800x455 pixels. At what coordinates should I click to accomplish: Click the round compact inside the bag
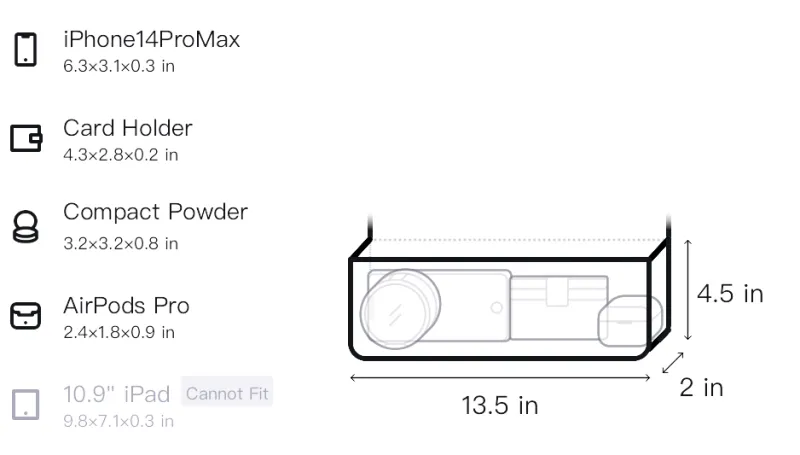point(401,309)
